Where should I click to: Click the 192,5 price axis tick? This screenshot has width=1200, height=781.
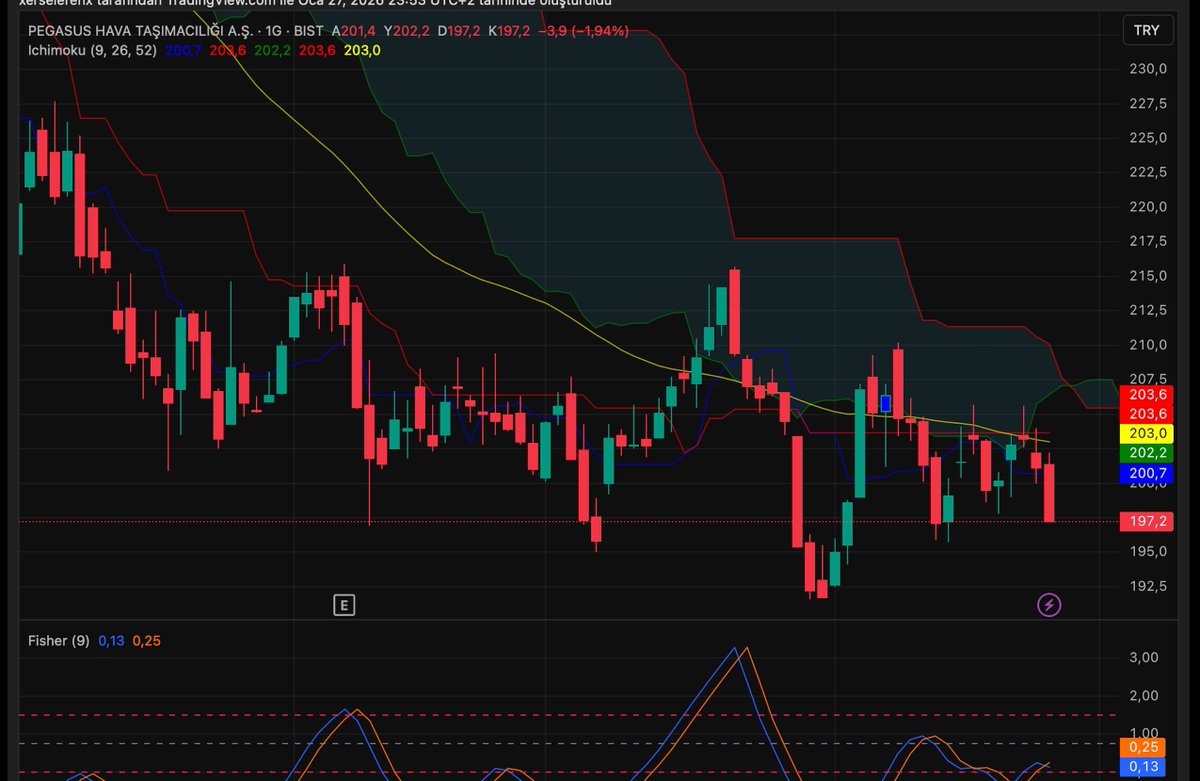click(x=1149, y=586)
